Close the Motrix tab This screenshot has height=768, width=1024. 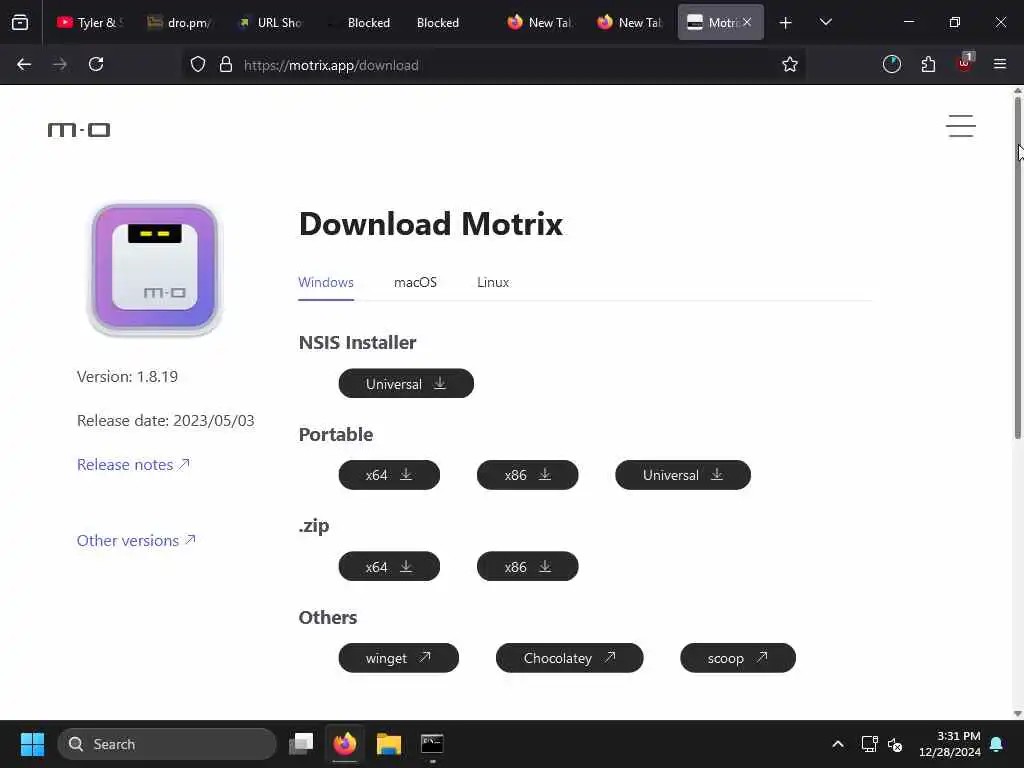pos(747,22)
